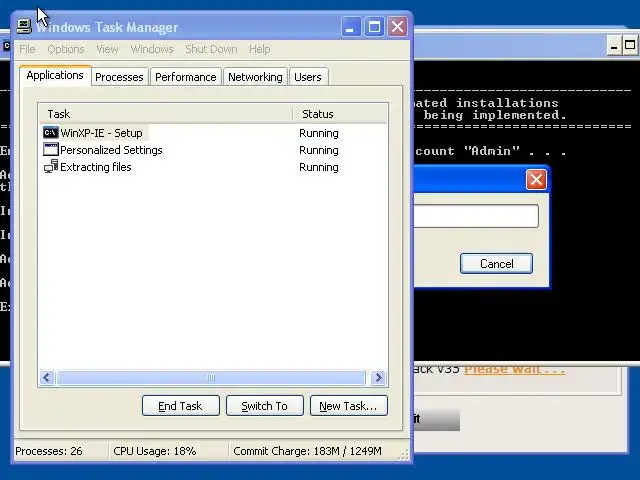Click the task list horizontal scrollbar thumb
Image resolution: width=640 pixels, height=480 pixels.
point(211,378)
